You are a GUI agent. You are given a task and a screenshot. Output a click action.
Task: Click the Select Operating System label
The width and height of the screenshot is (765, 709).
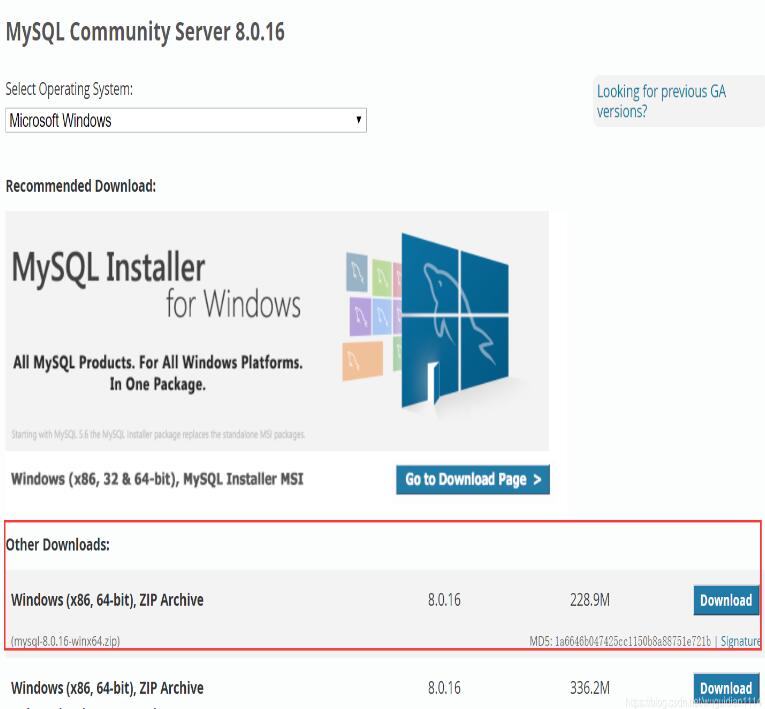[69, 89]
